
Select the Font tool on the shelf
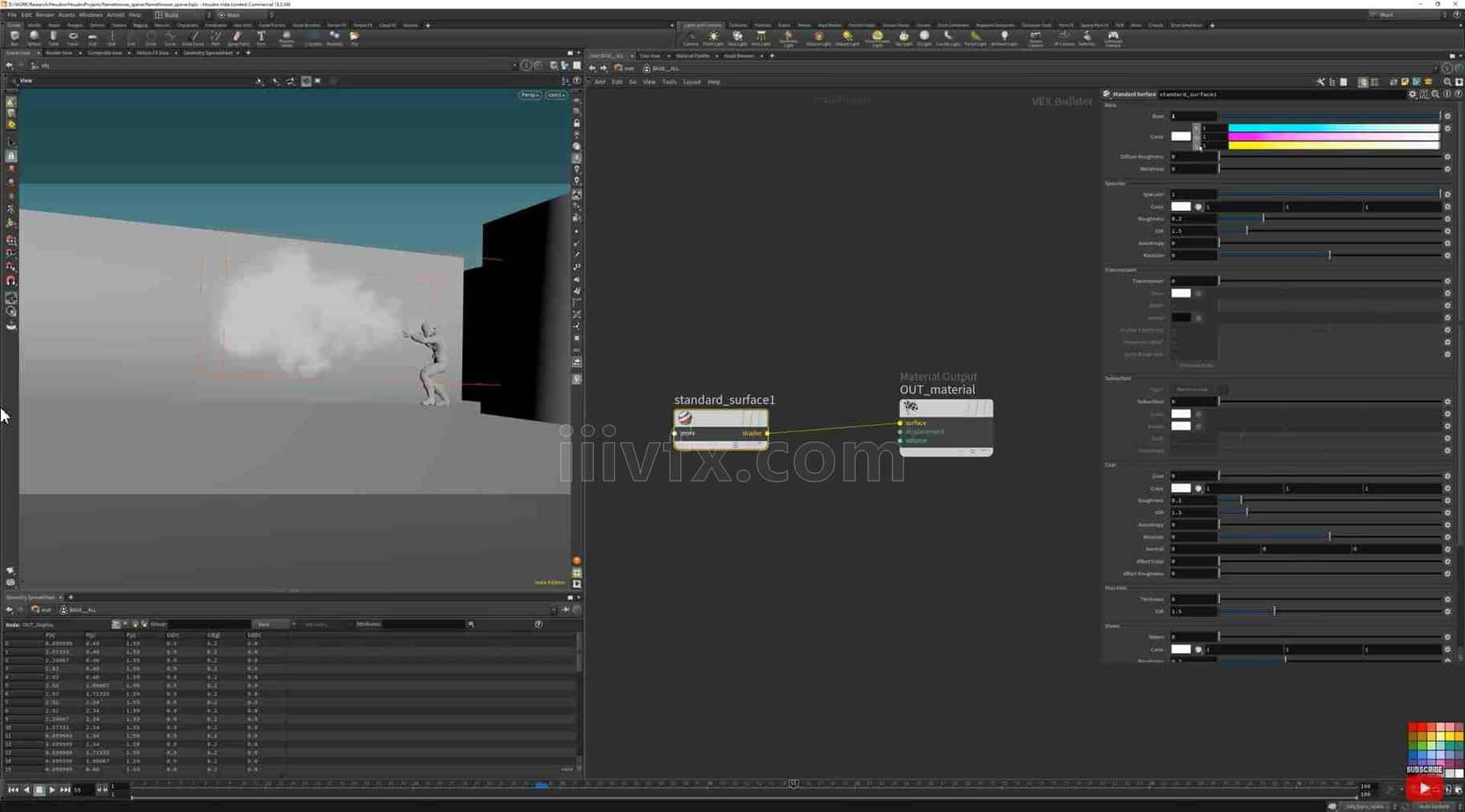pos(261,38)
